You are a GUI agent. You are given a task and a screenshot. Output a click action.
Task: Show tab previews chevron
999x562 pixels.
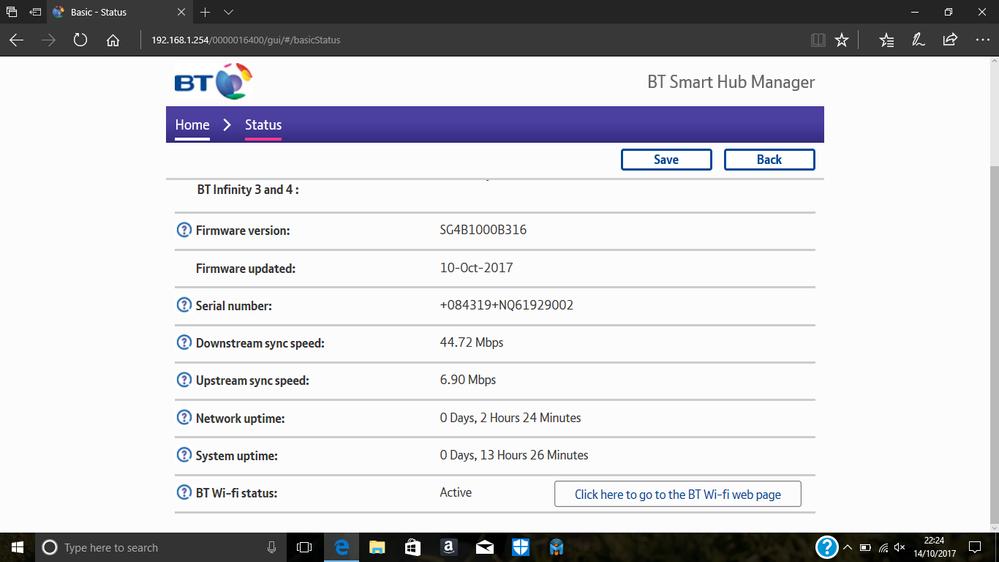228,12
